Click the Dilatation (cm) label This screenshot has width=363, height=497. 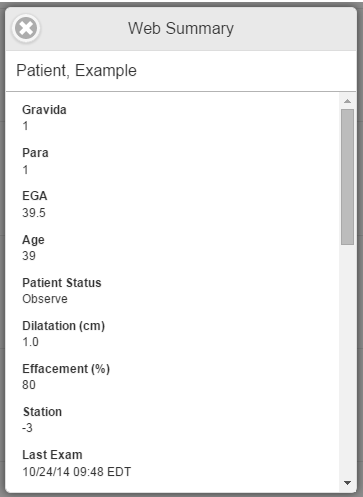[x=63, y=326]
